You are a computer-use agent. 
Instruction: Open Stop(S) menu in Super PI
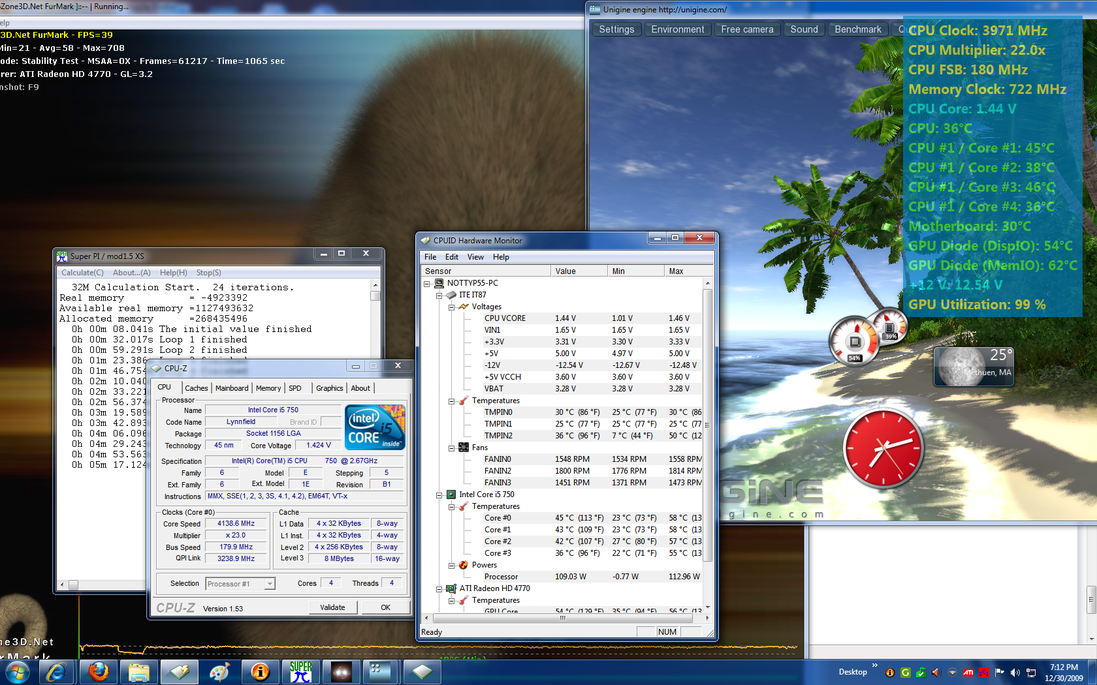coord(208,273)
